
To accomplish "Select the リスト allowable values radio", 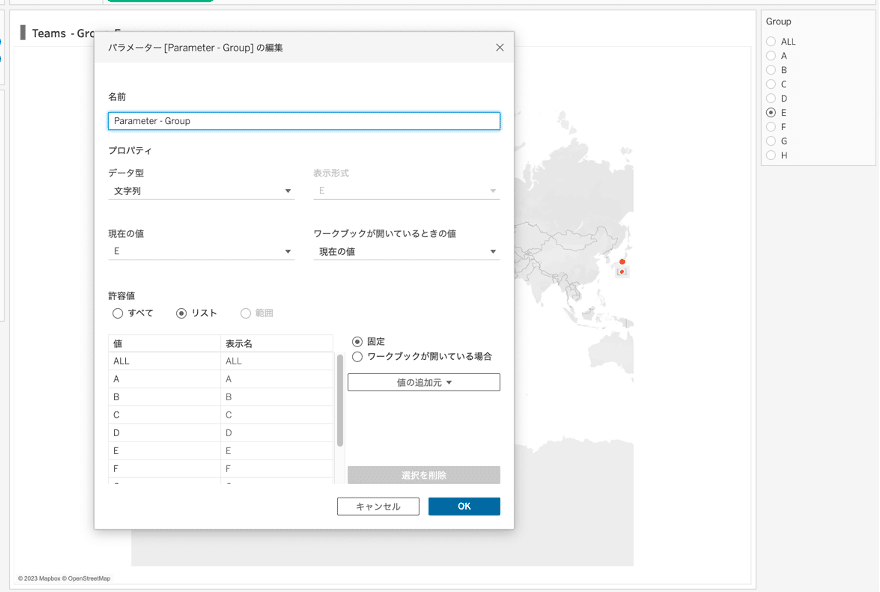I will coord(181,313).
